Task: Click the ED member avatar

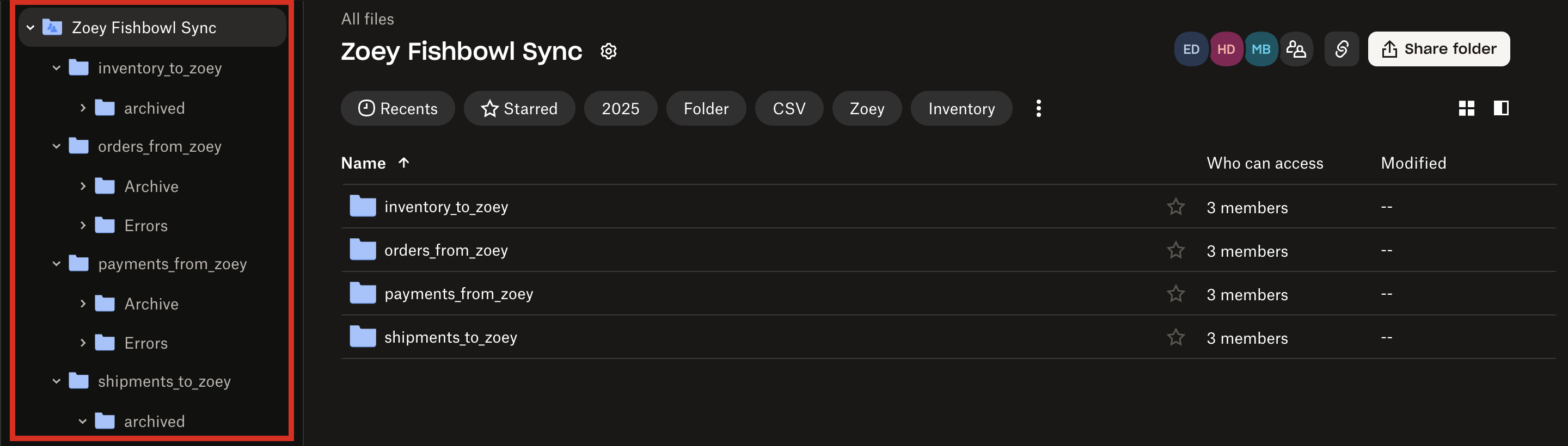Action: [x=1191, y=49]
